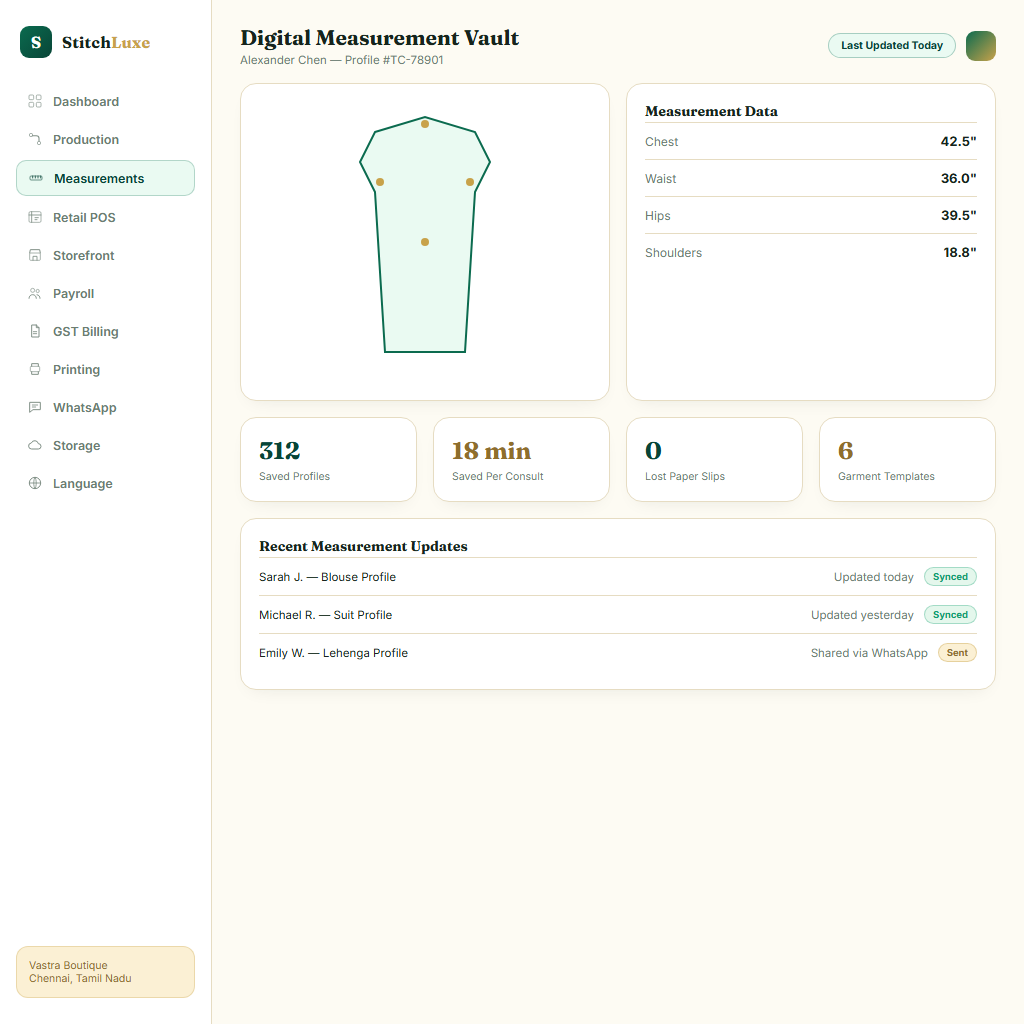Click 'Updated today' status text
1024x1024 pixels.
pyautogui.click(x=873, y=577)
